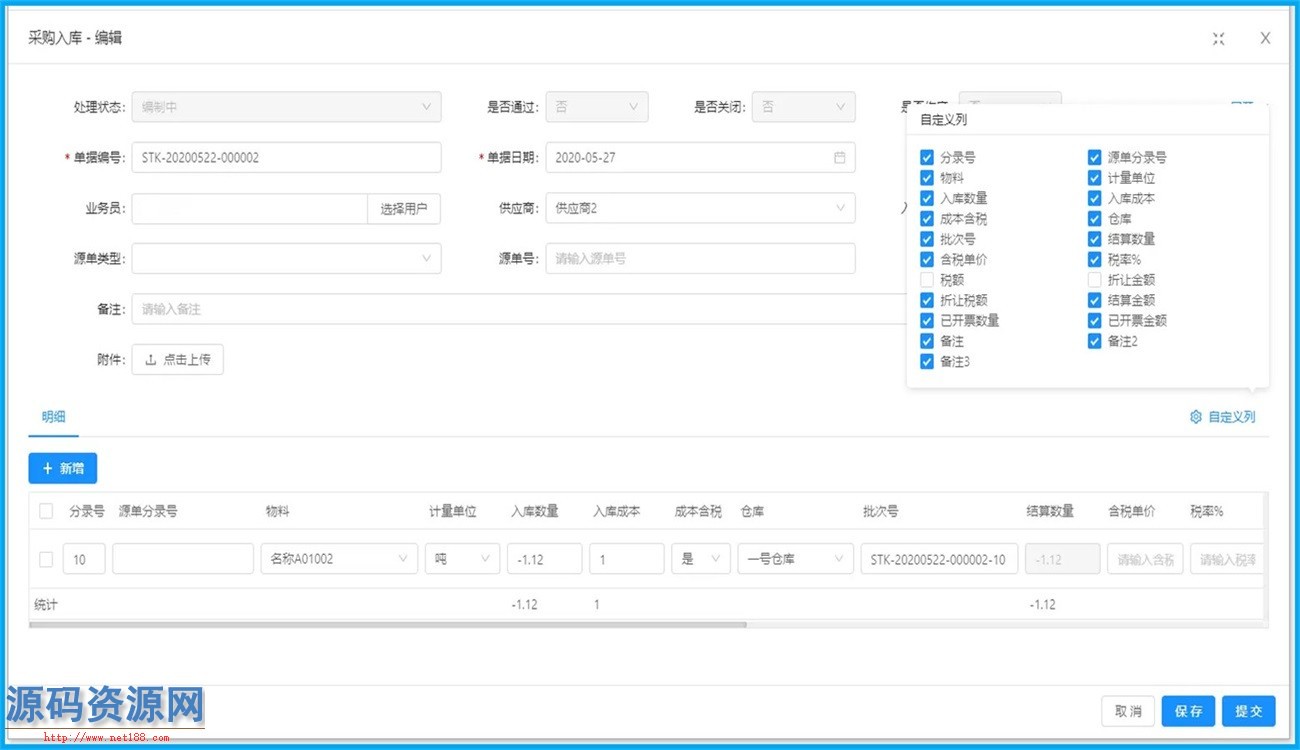Click the 含税单价 input field in row
The width and height of the screenshot is (1300, 750).
1145,559
